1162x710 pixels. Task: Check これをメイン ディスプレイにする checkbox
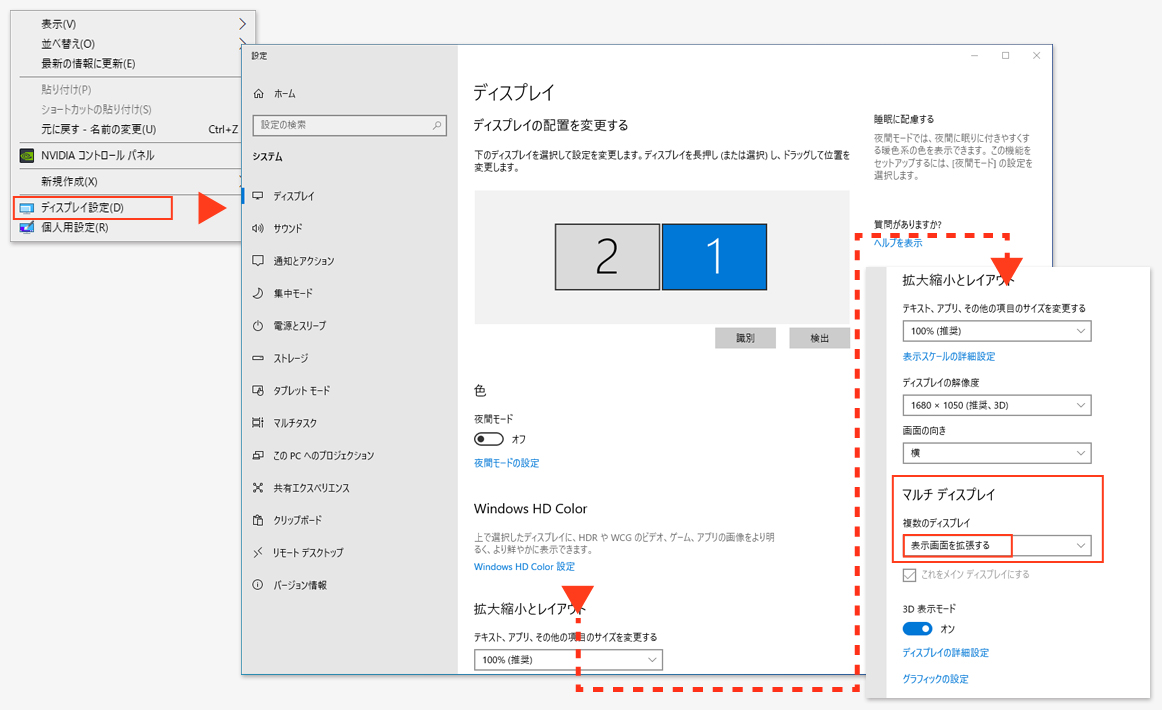pos(909,575)
